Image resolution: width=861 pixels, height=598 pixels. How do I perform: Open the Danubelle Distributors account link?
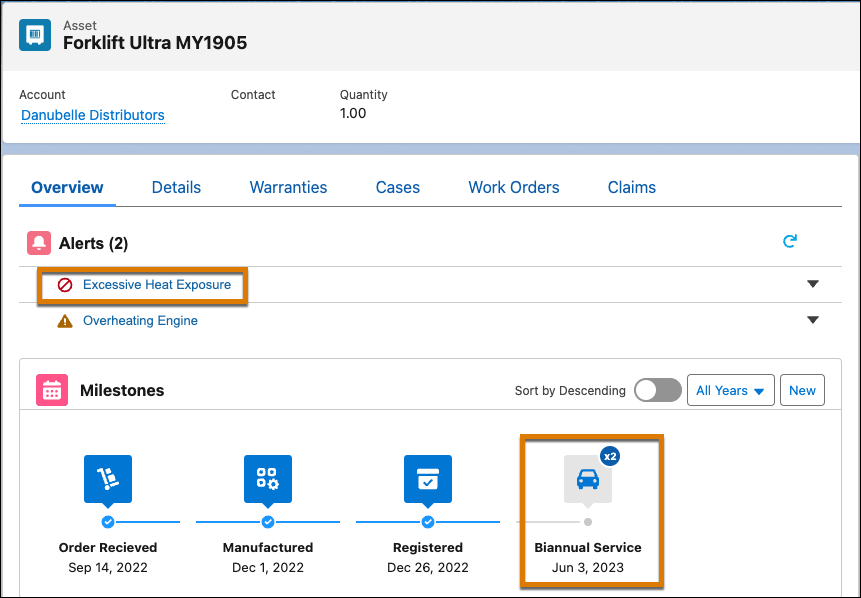point(92,115)
